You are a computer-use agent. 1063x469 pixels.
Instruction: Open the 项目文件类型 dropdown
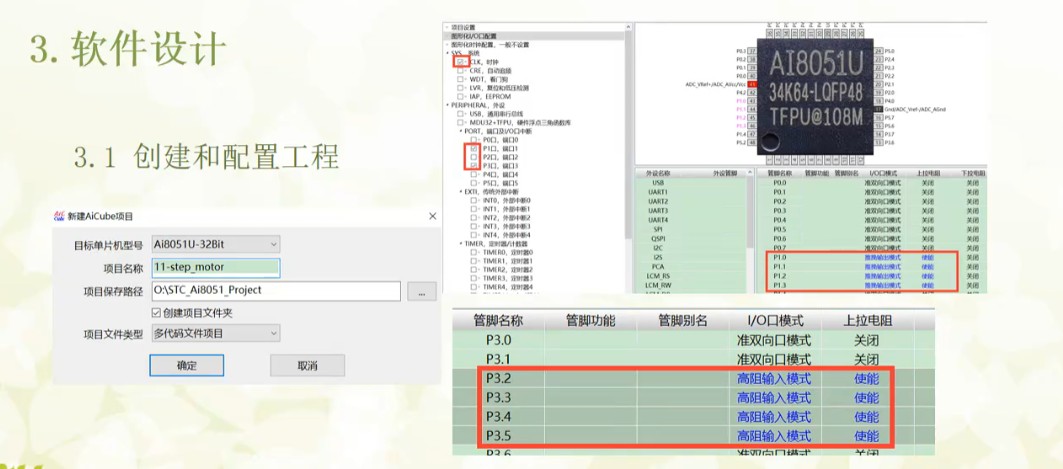pyautogui.click(x=216, y=333)
